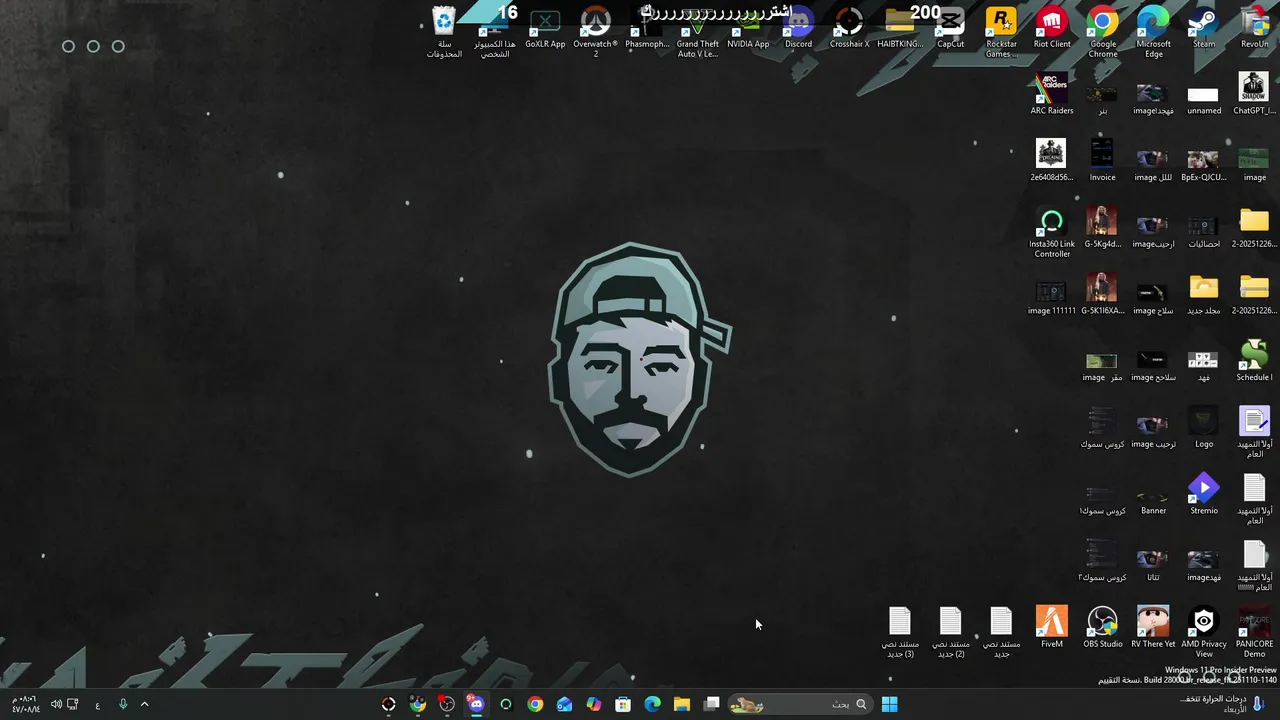
Task: Launch the Steam desktop shortcut
Action: 1204,29
